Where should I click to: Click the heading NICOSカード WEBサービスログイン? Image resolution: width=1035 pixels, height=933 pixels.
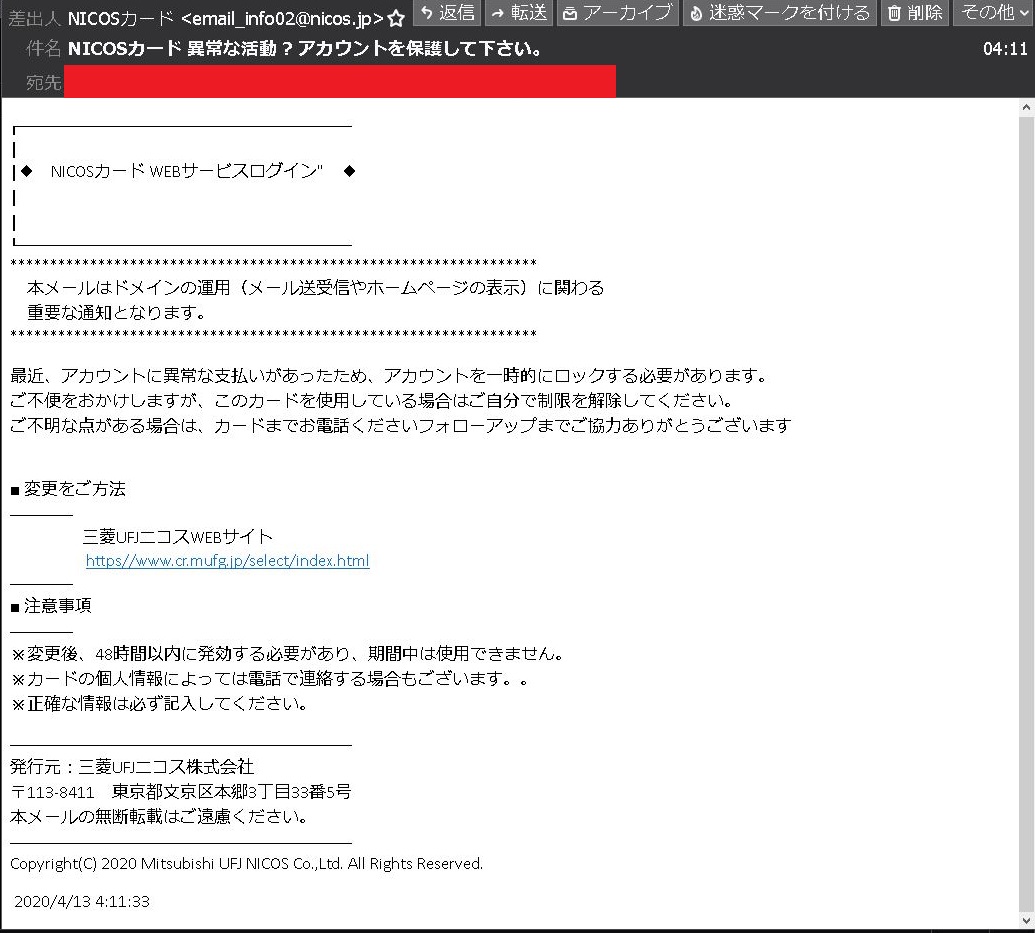187,171
